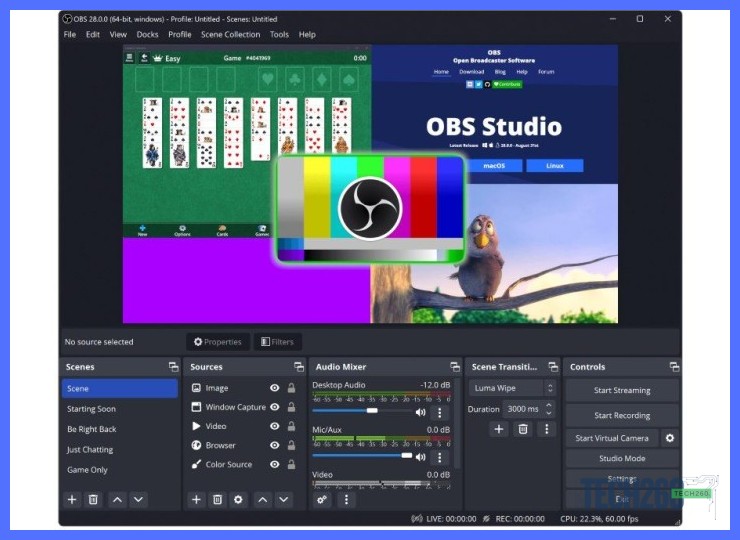Lock the Browser source
Image resolution: width=740 pixels, height=540 pixels.
pyautogui.click(x=292, y=445)
